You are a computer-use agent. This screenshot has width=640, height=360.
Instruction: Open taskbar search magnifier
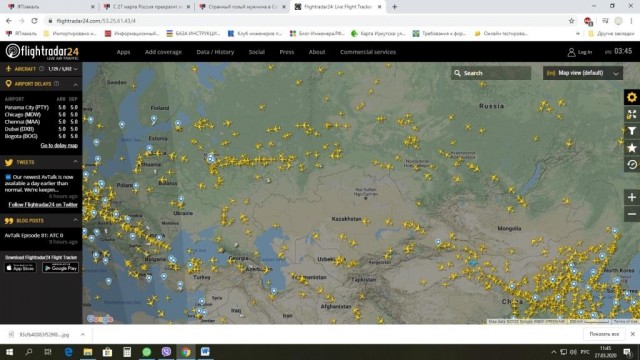pyautogui.click(x=29, y=352)
